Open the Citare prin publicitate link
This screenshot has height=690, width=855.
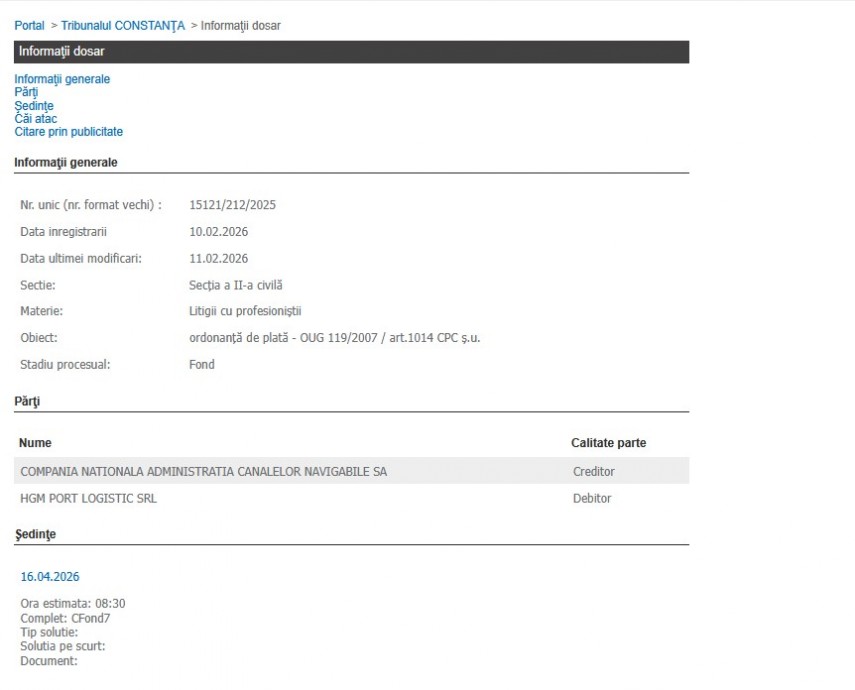coord(68,131)
